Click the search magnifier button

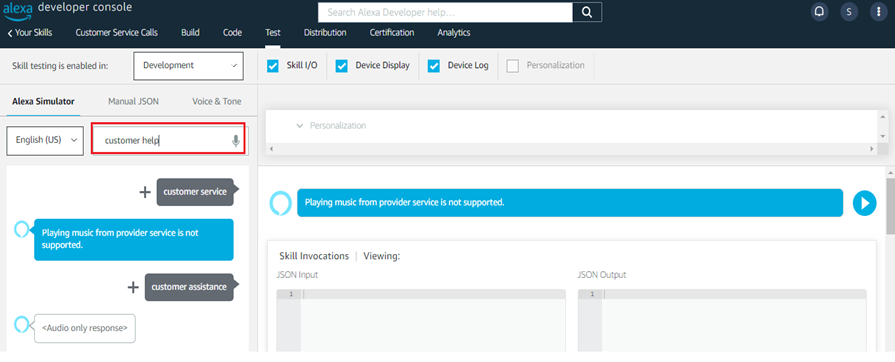tap(587, 12)
